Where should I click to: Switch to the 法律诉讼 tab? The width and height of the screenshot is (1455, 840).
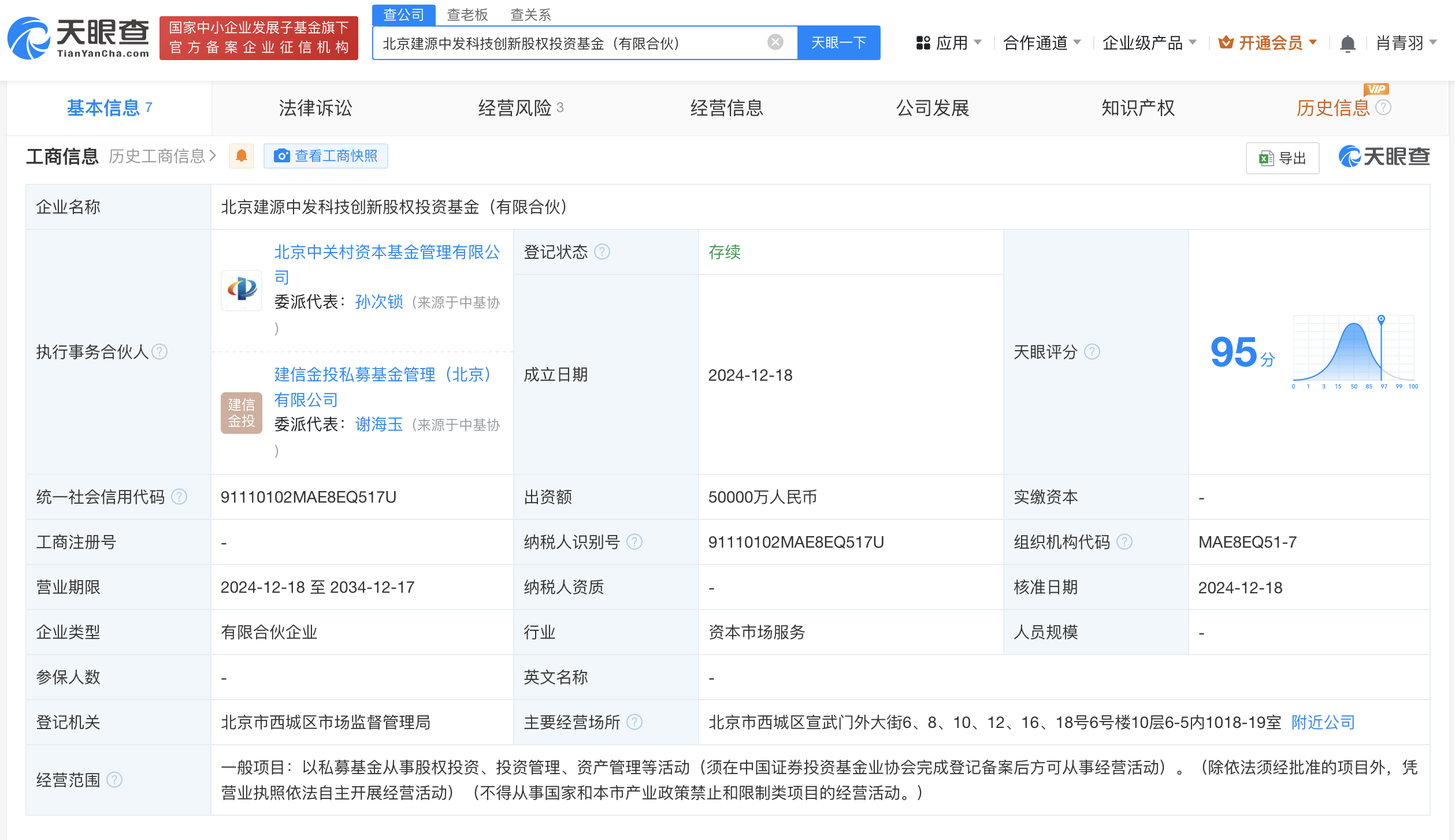pyautogui.click(x=315, y=108)
